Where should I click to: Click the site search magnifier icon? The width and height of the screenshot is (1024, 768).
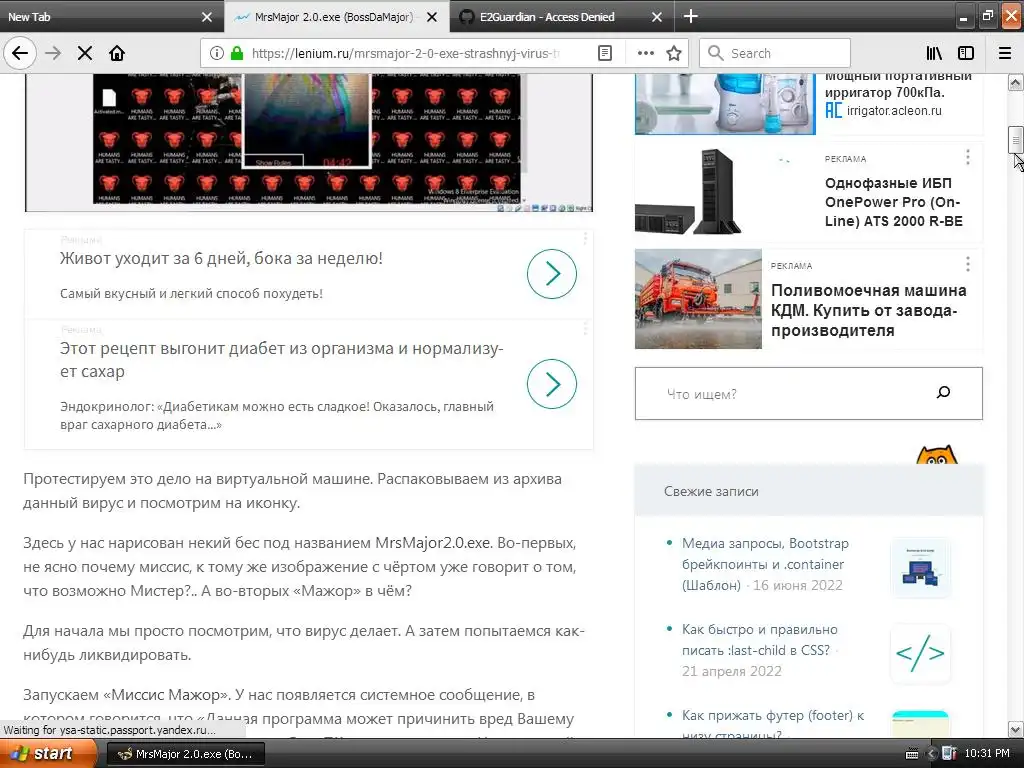tap(944, 392)
